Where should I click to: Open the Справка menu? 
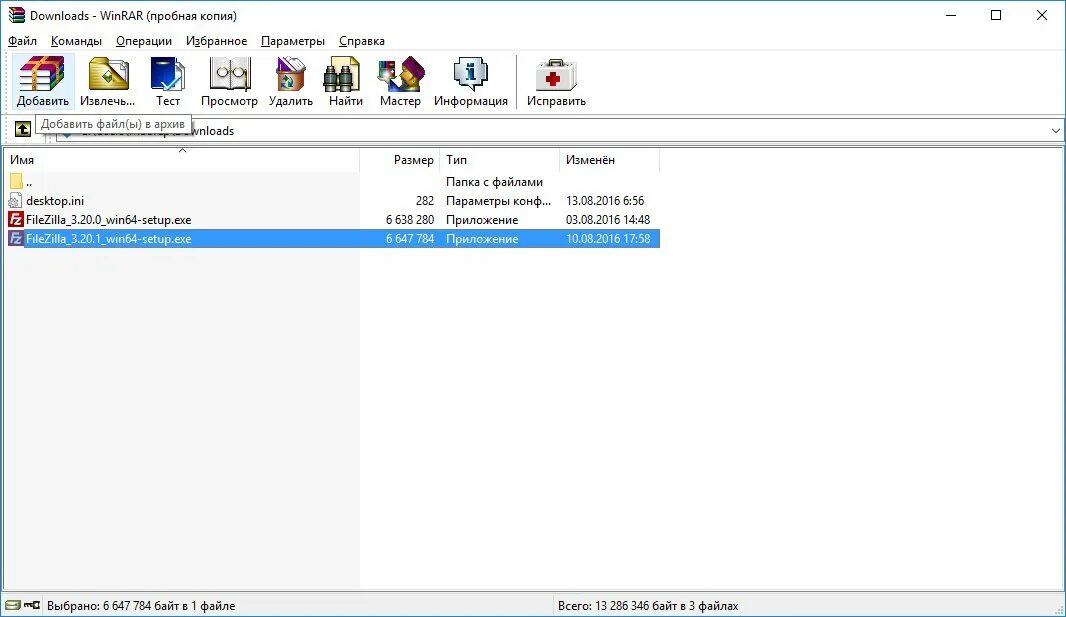[x=362, y=41]
